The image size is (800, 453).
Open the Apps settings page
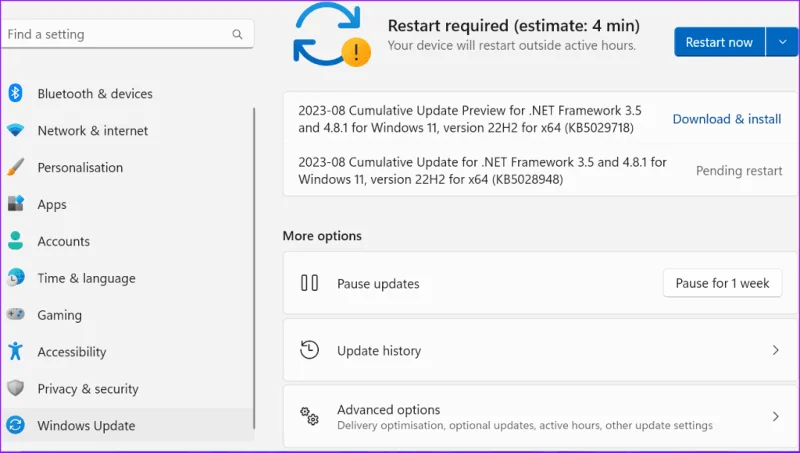coord(52,205)
